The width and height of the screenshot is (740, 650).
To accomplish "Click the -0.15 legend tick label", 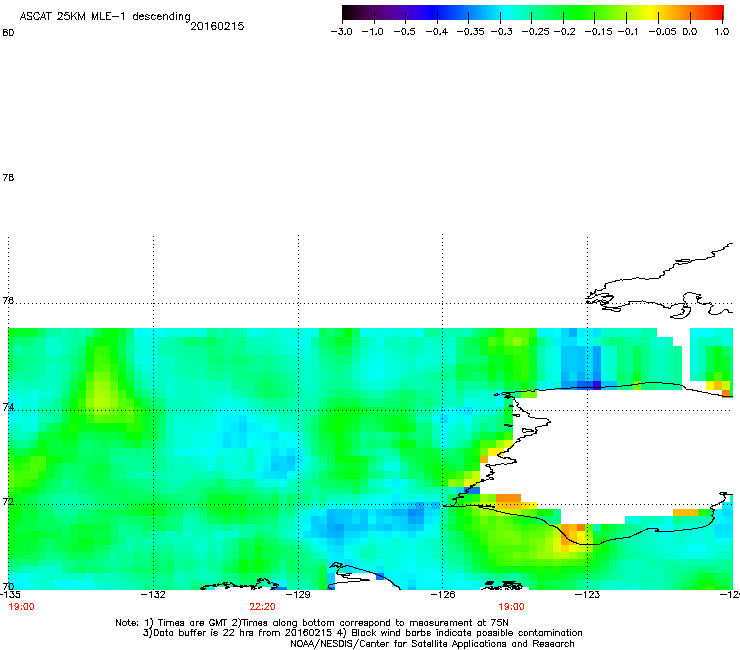I will pyautogui.click(x=598, y=32).
